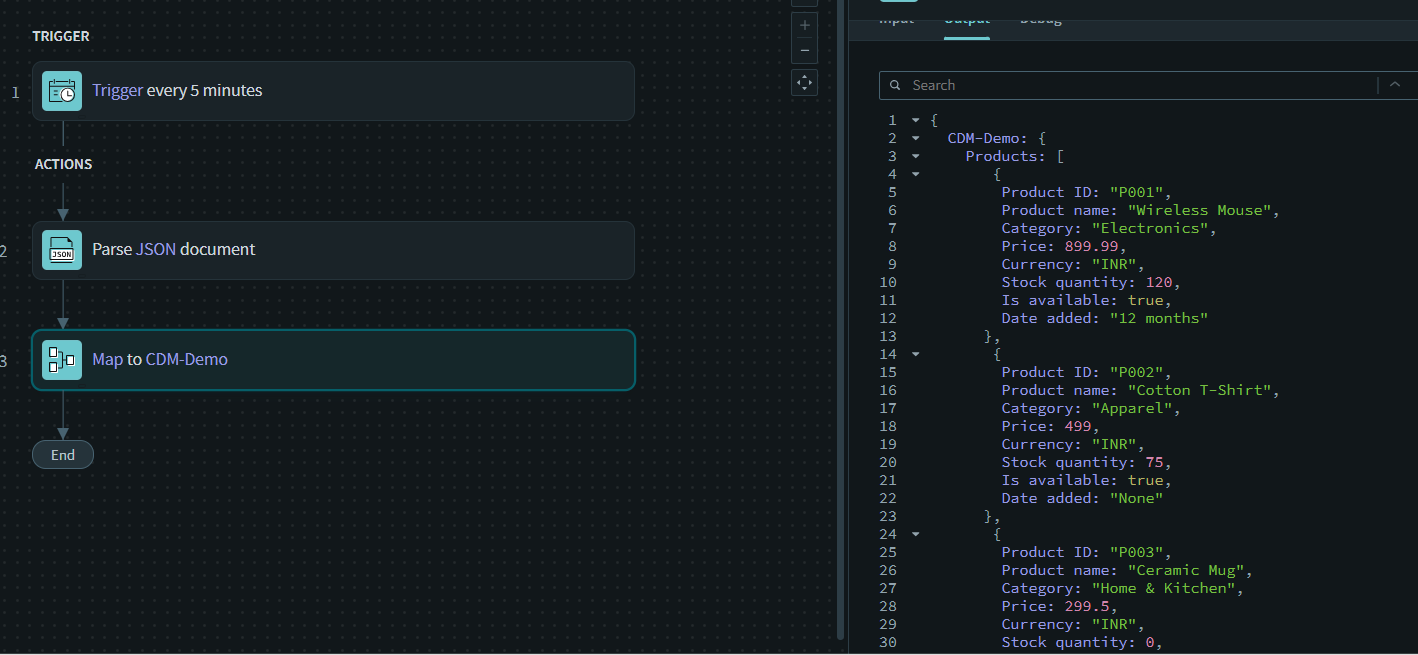Fit the workflow to the view
The width and height of the screenshot is (1418, 655).
(x=804, y=83)
